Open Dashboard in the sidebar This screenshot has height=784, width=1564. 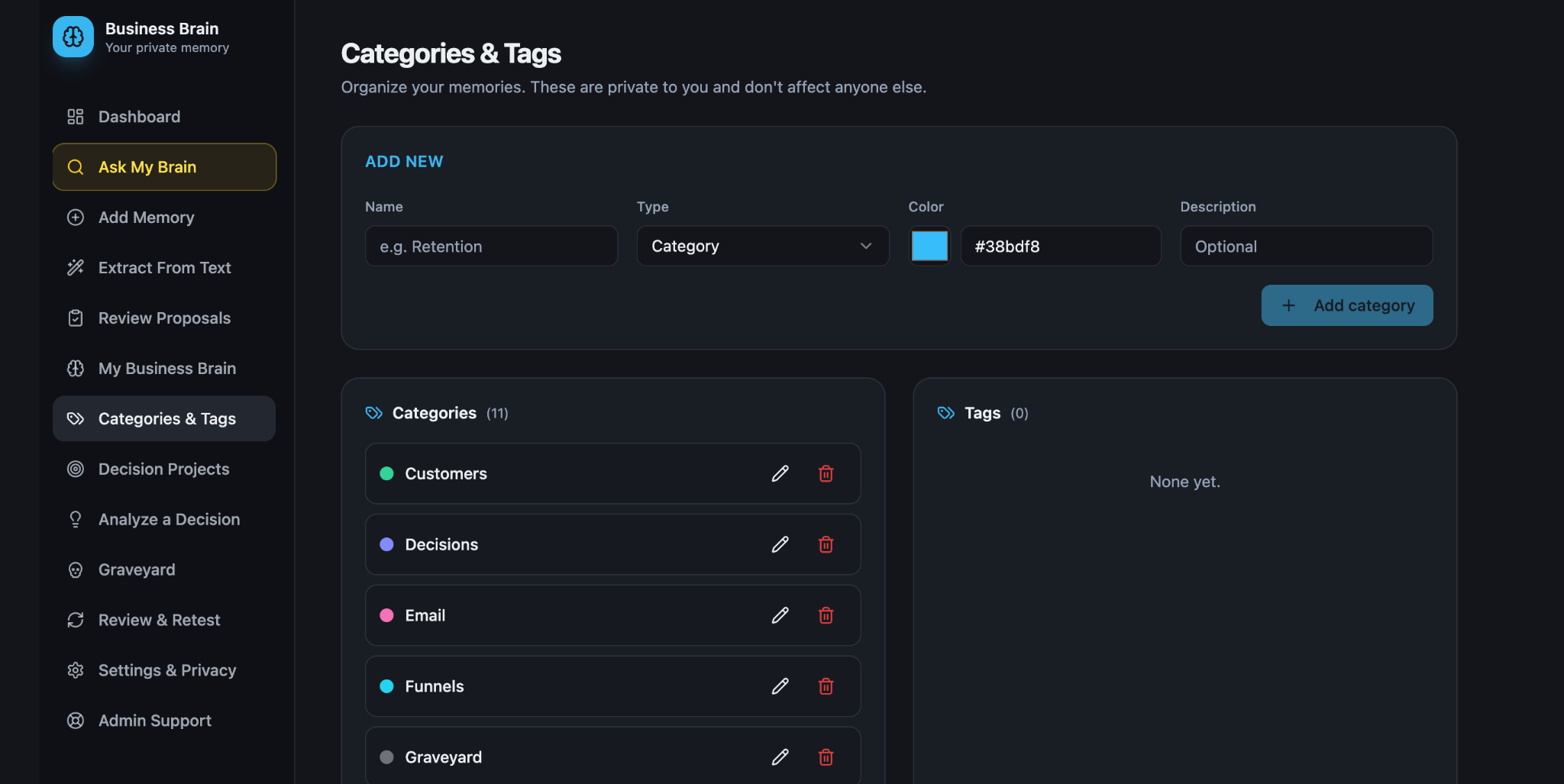point(164,117)
